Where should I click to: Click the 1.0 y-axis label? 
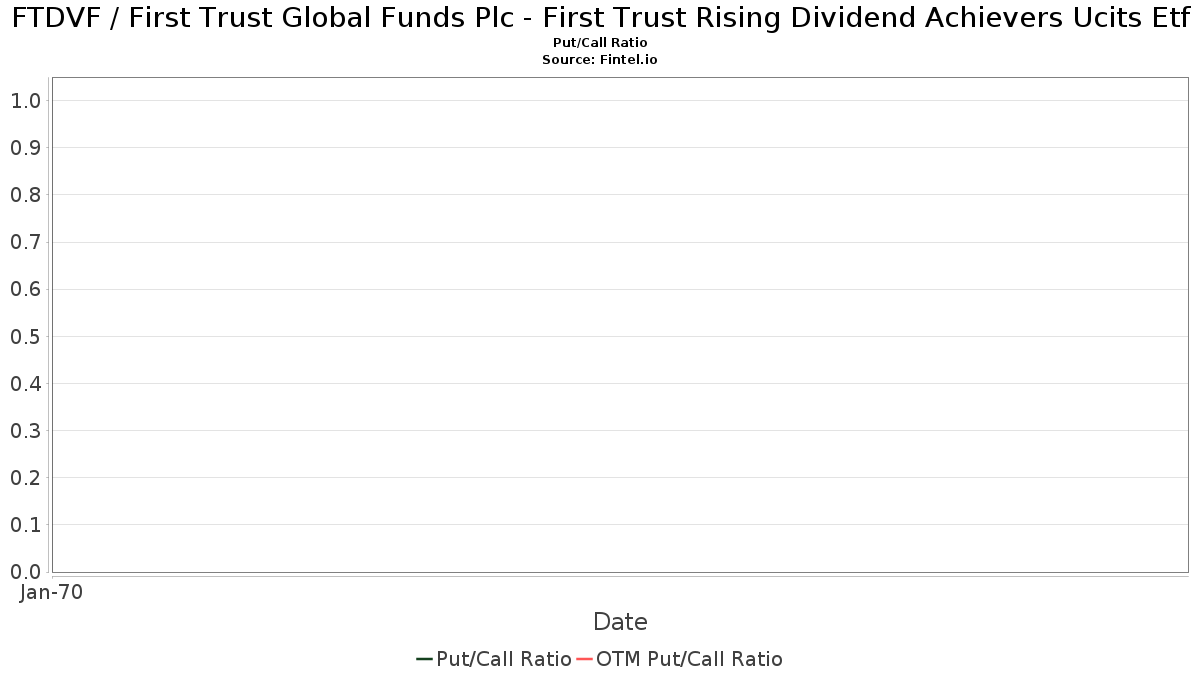click(x=25, y=101)
